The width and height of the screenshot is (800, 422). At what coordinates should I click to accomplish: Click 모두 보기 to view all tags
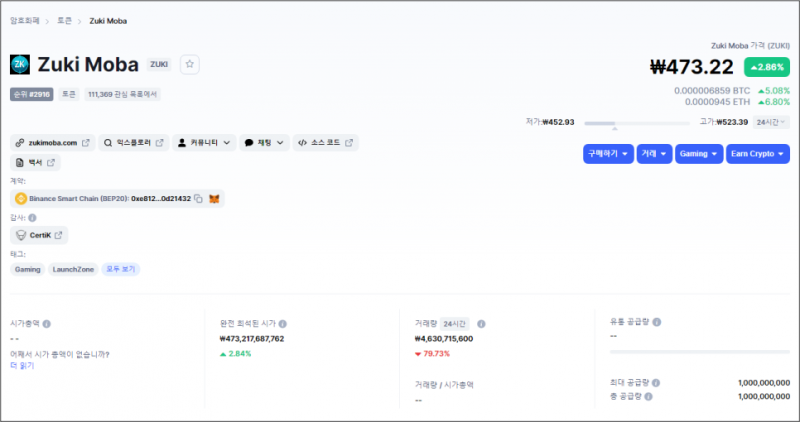(x=121, y=269)
